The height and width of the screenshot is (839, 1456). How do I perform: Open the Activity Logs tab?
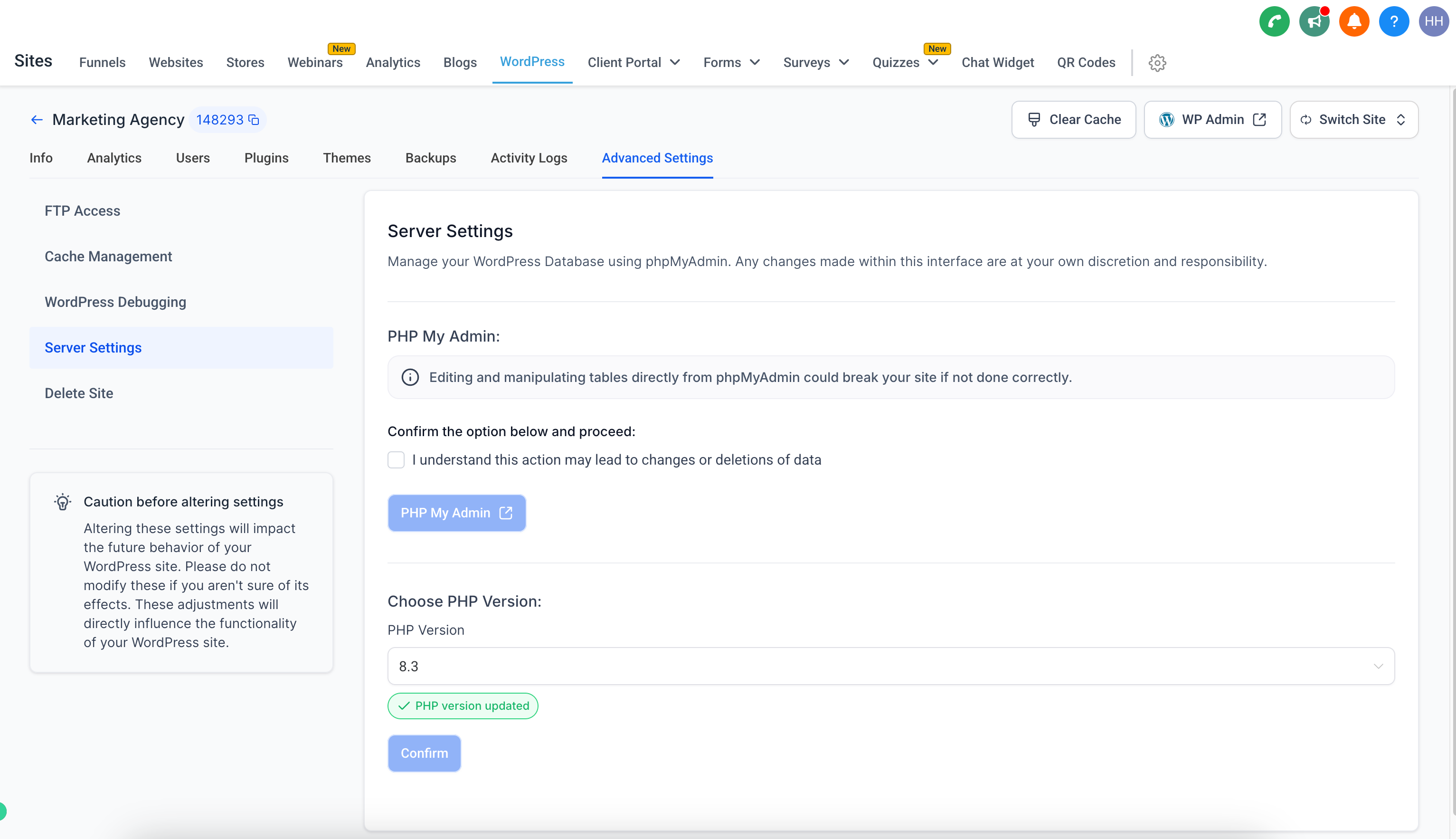coord(529,158)
